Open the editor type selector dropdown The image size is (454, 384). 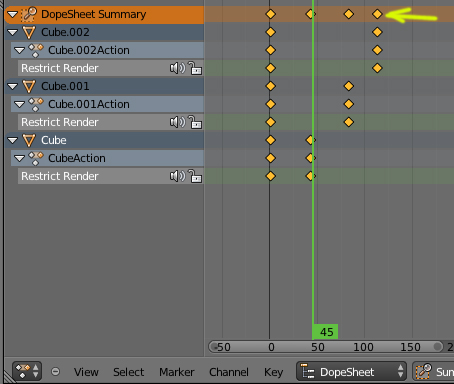coord(27,371)
